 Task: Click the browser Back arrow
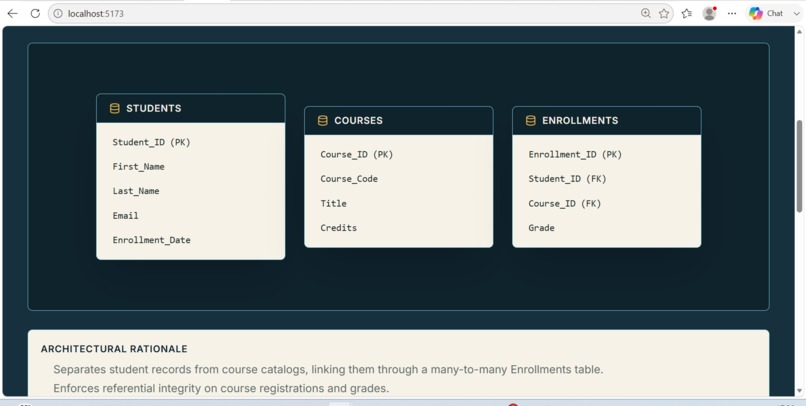click(x=12, y=14)
